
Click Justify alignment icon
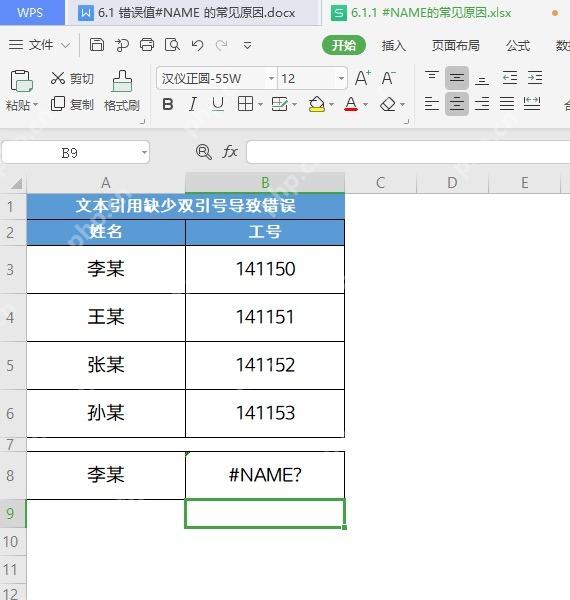click(507, 104)
